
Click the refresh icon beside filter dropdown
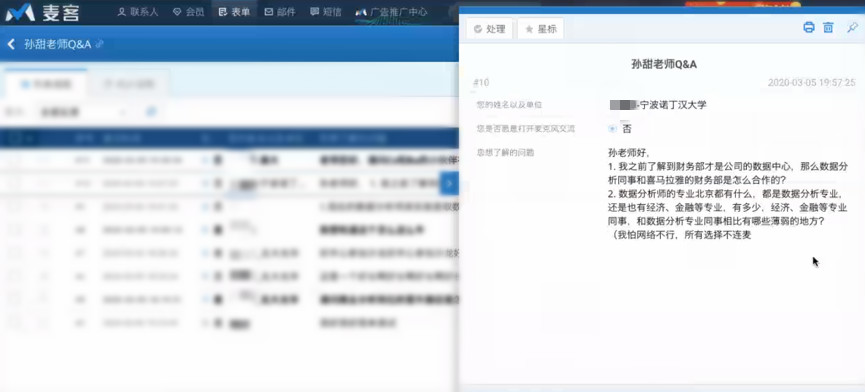point(151,112)
